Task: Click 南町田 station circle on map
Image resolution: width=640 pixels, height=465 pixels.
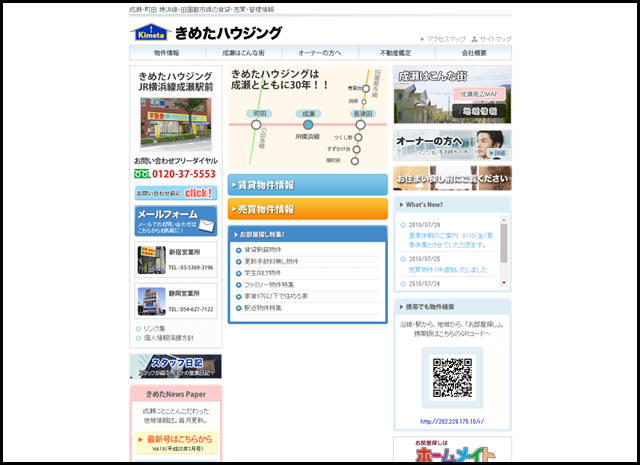Action: pos(355,161)
